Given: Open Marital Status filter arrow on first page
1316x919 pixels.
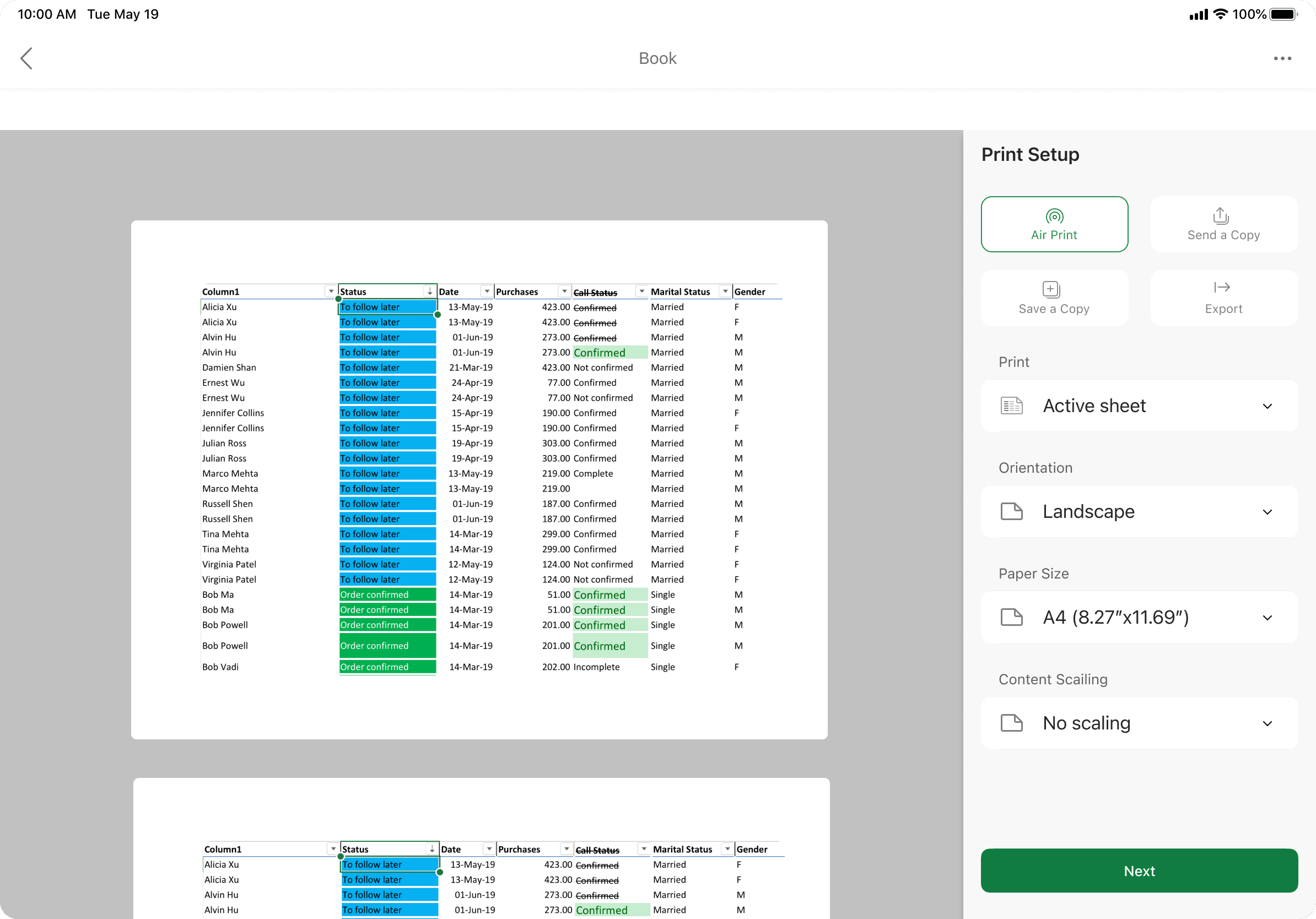Looking at the screenshot, I should click(x=725, y=291).
